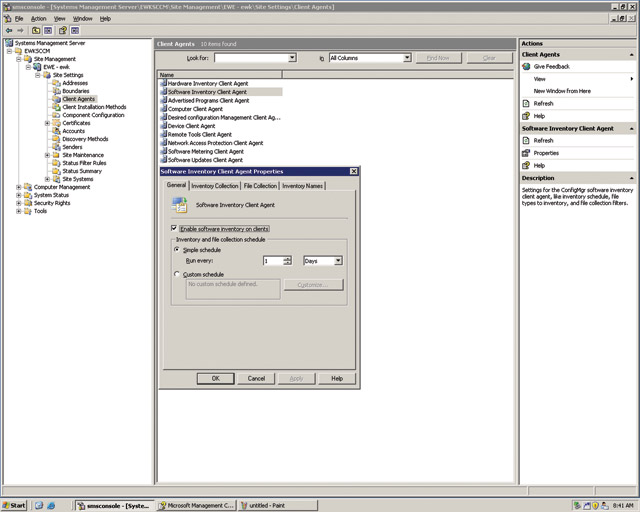This screenshot has height=512, width=640.
Task: Click the toolbar Help icon with question mark
Action: tap(62, 31)
